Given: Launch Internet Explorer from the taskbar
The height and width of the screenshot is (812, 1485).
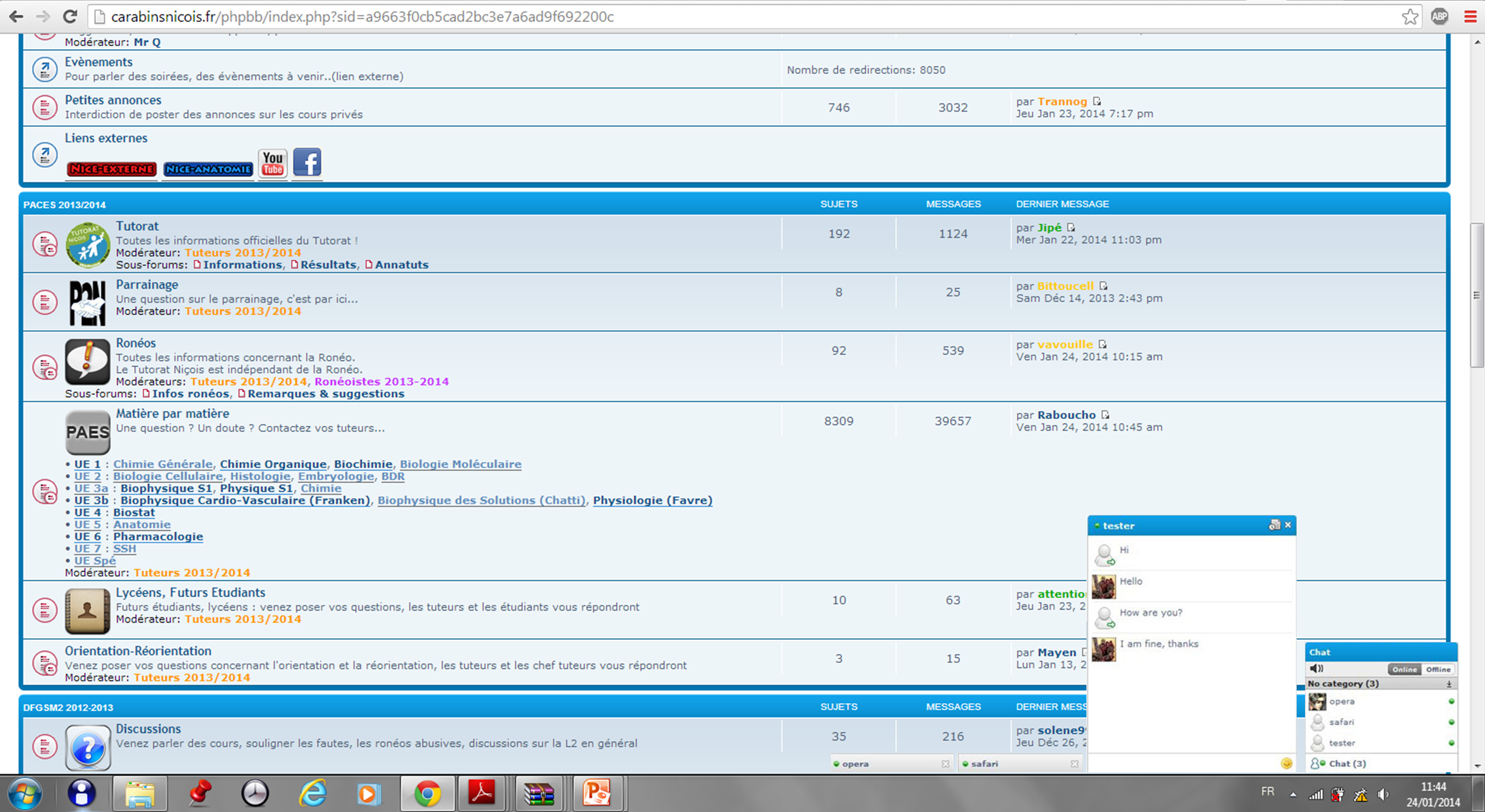Looking at the screenshot, I should pos(313,793).
